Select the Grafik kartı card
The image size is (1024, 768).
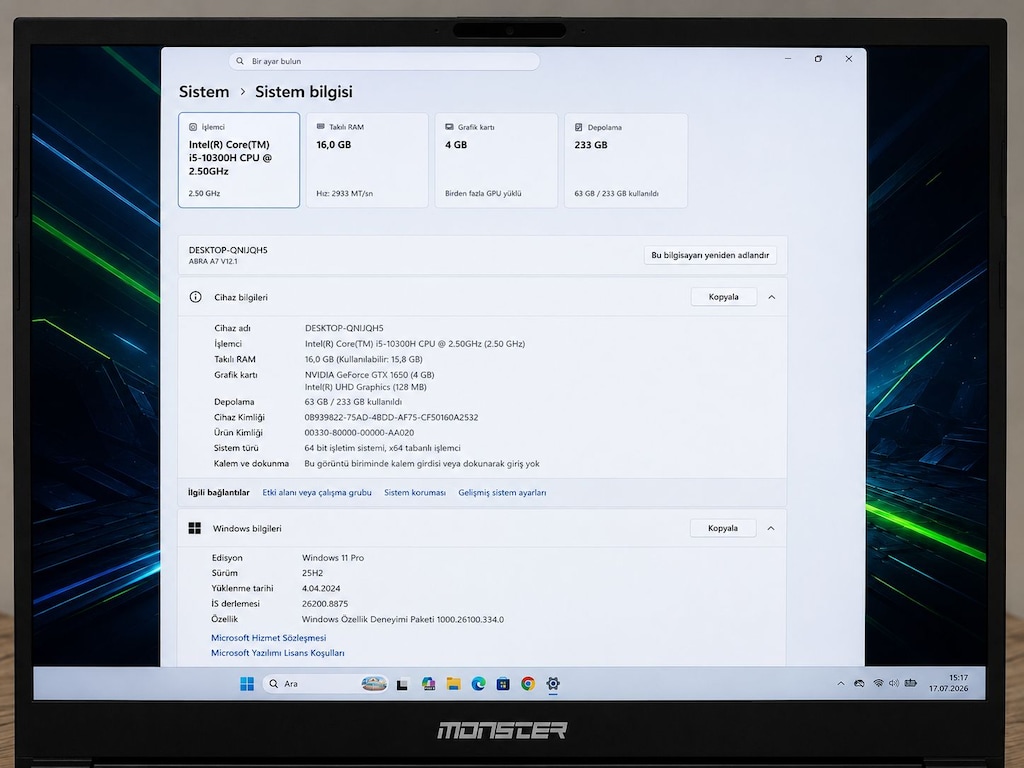coord(496,160)
